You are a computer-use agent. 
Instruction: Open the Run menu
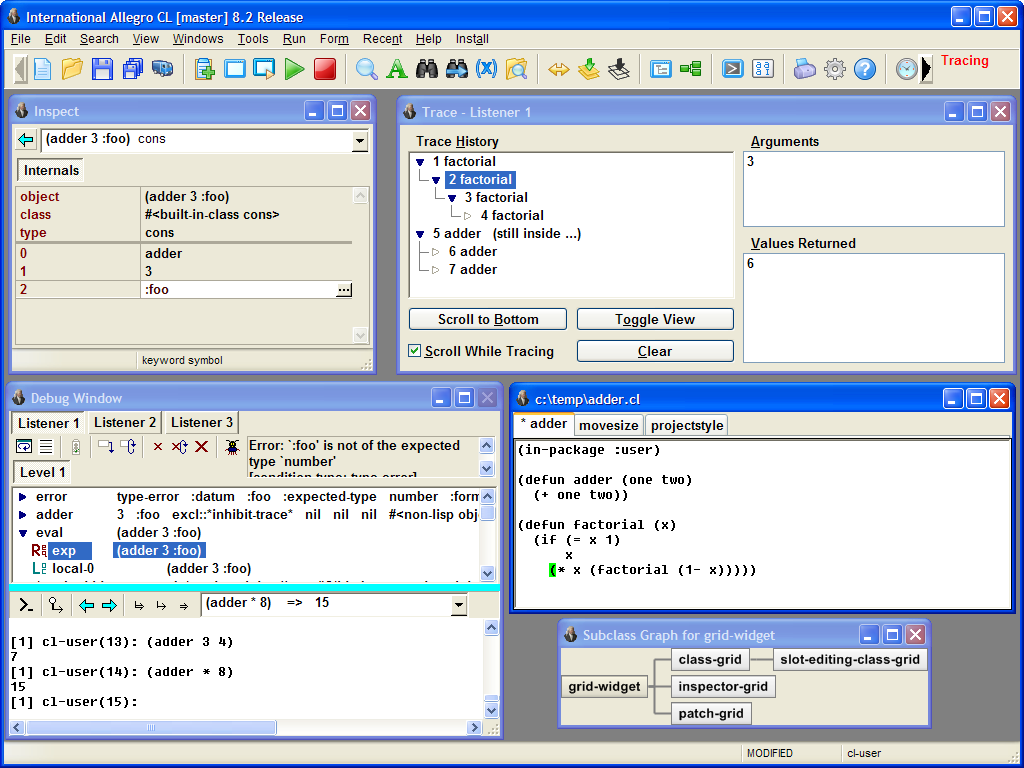click(294, 39)
